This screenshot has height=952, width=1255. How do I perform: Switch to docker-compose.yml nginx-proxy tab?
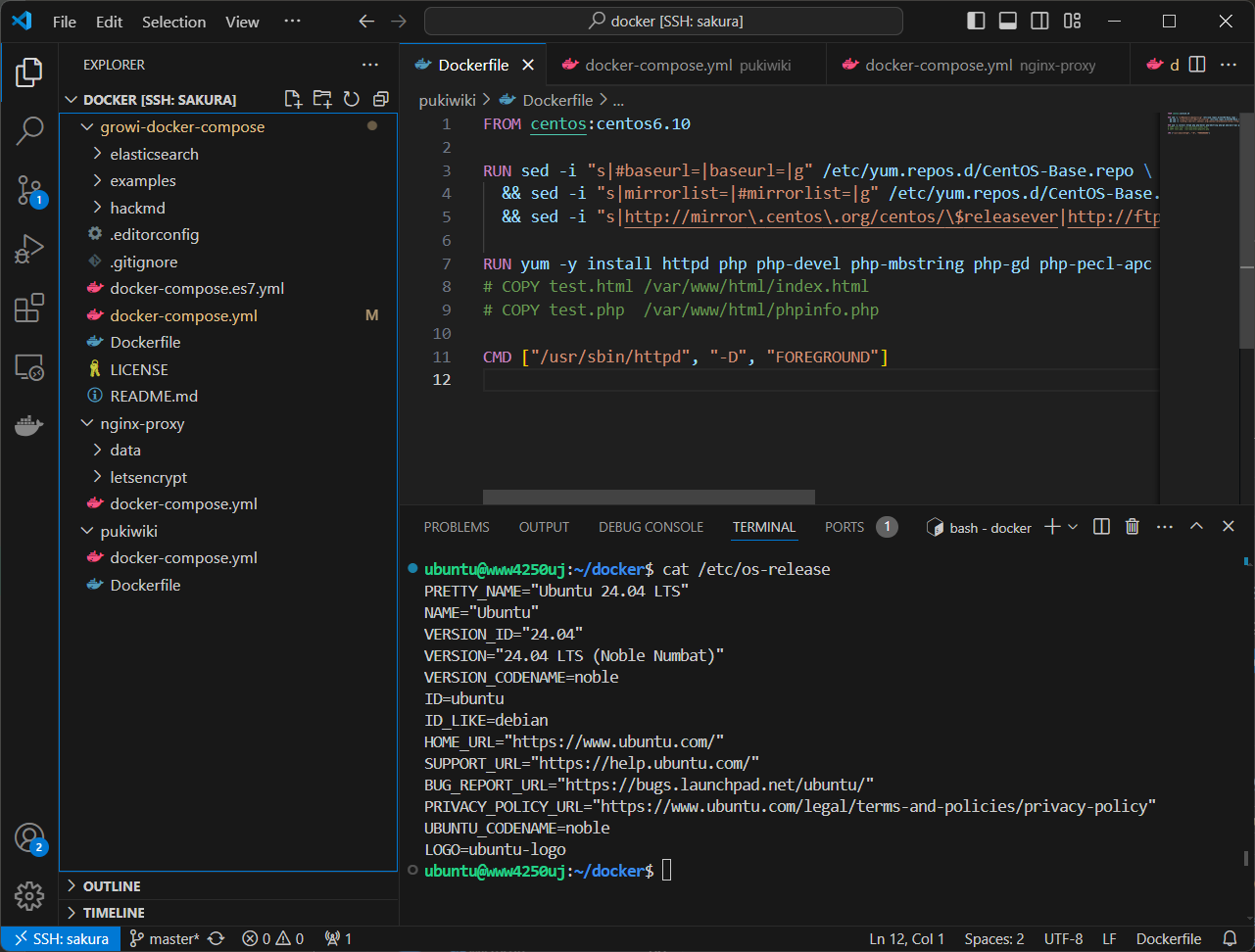pos(979,65)
